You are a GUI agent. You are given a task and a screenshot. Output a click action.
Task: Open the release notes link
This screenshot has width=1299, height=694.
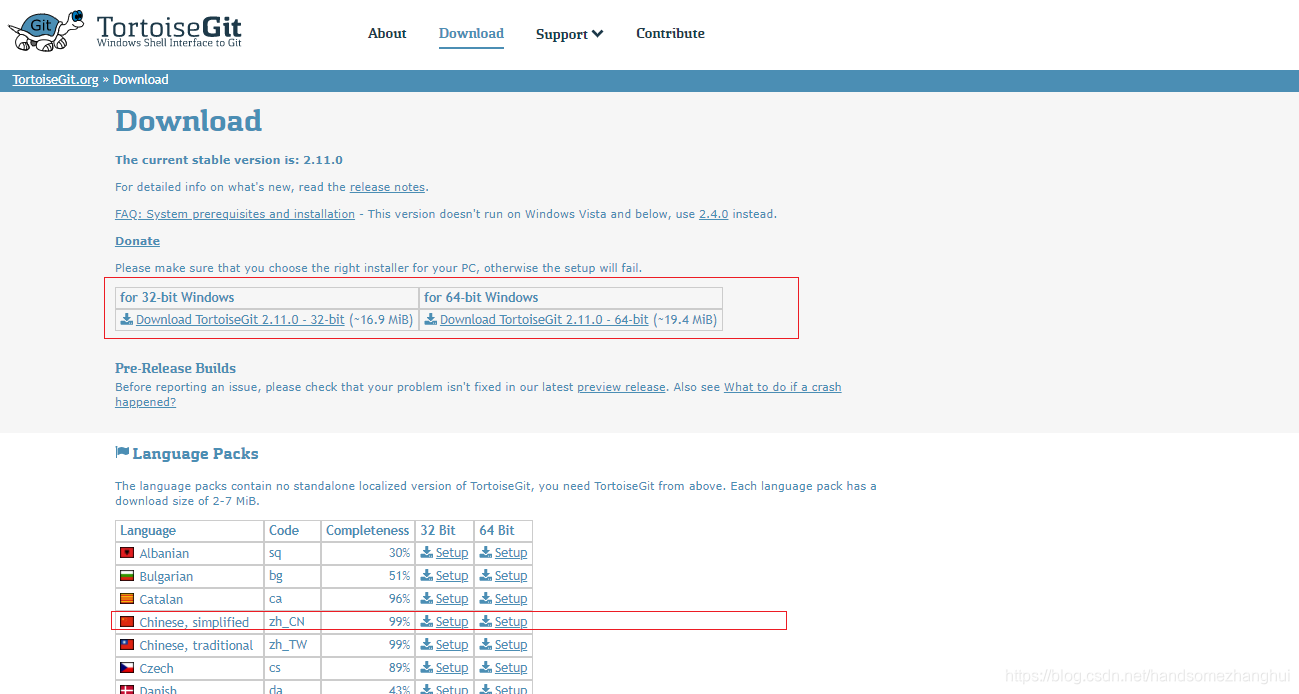(x=387, y=187)
